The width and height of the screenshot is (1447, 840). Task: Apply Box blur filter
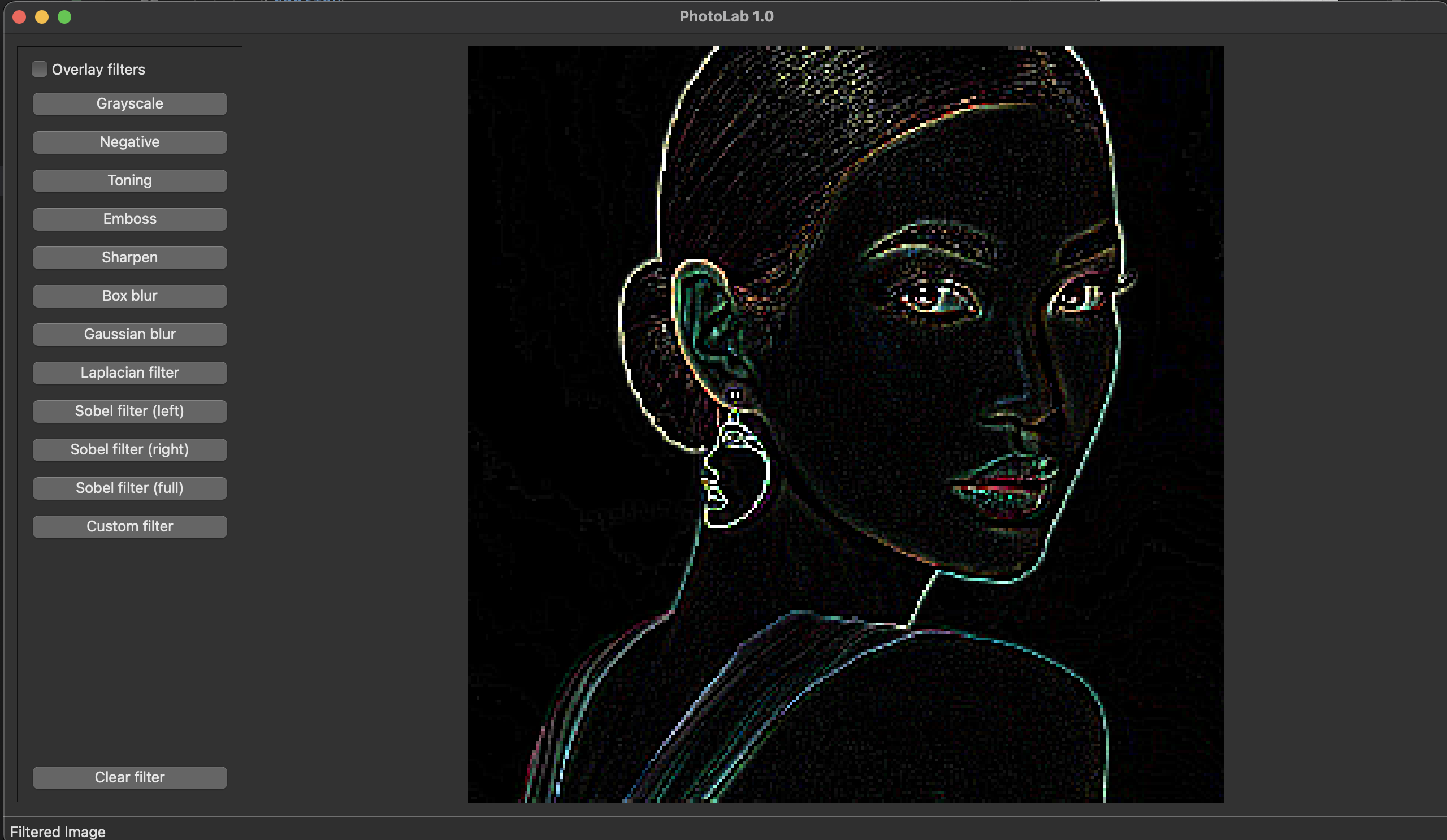130,296
